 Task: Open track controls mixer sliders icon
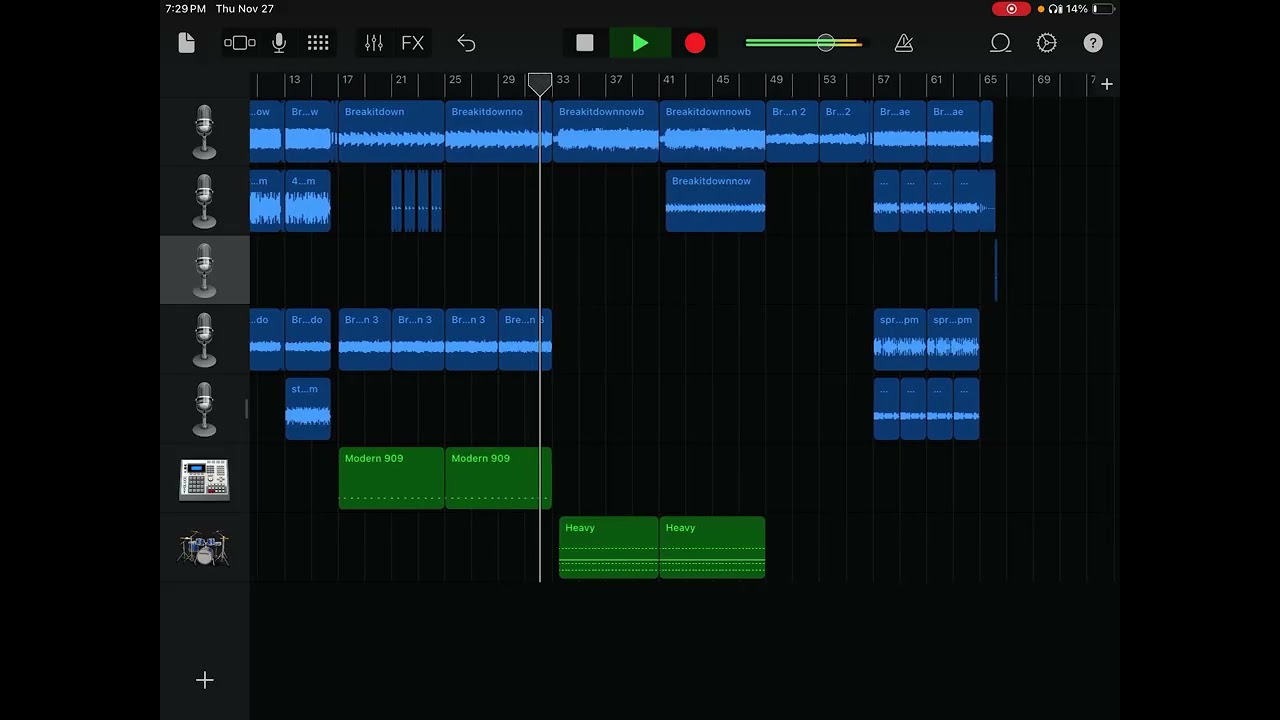click(374, 43)
